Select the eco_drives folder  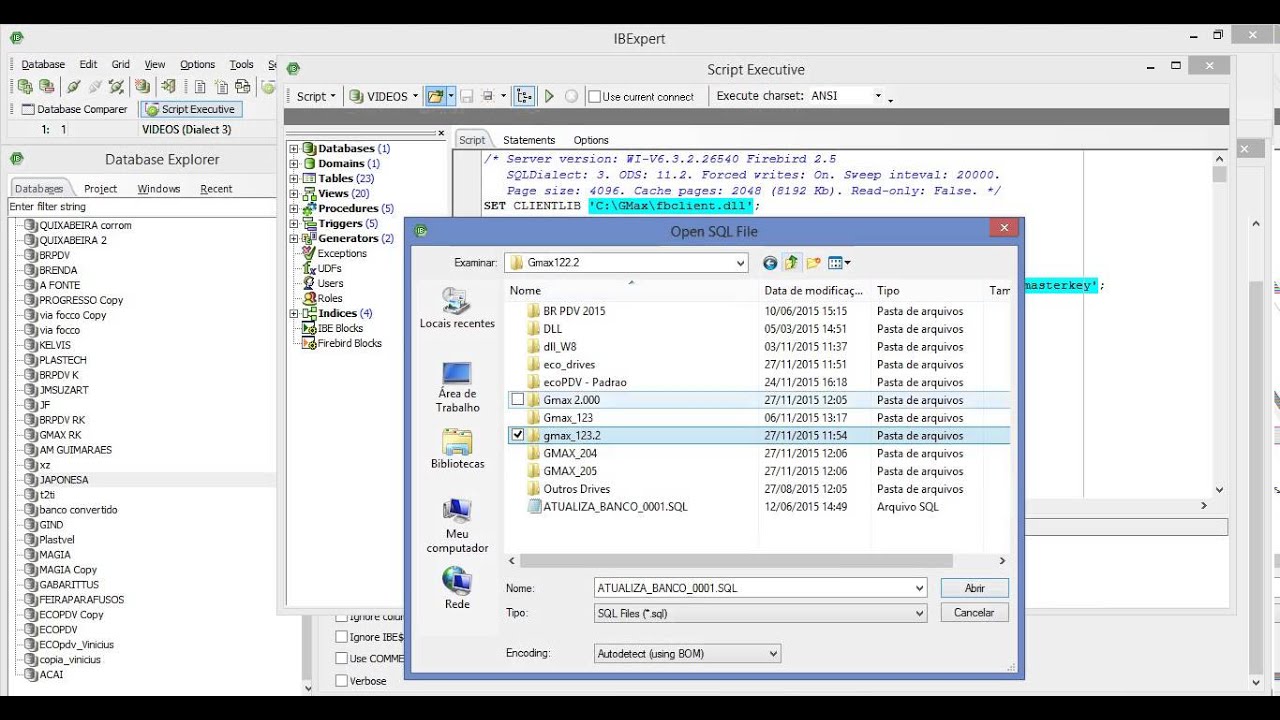[x=569, y=365]
